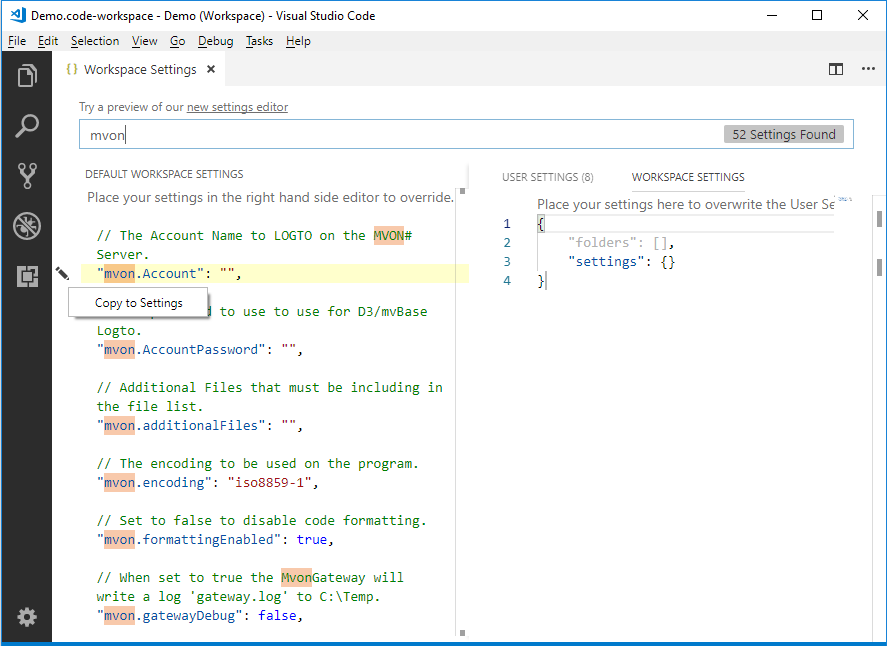Click line number 1 in right editor
This screenshot has width=887, height=646.
(507, 224)
